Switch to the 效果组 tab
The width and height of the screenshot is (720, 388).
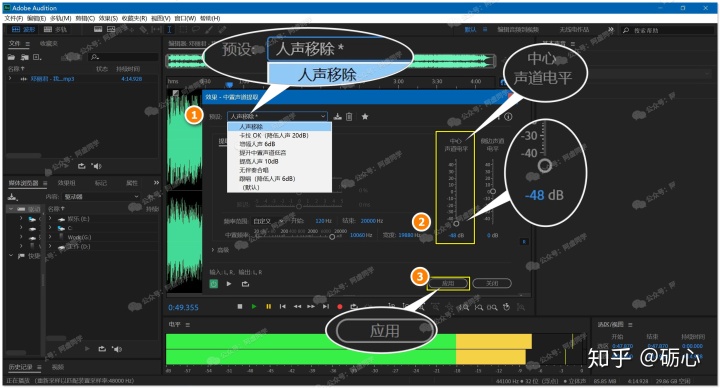pyautogui.click(x=66, y=183)
